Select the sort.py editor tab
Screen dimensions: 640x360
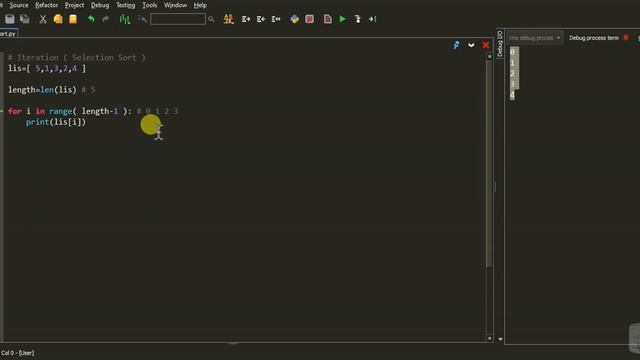[8, 34]
